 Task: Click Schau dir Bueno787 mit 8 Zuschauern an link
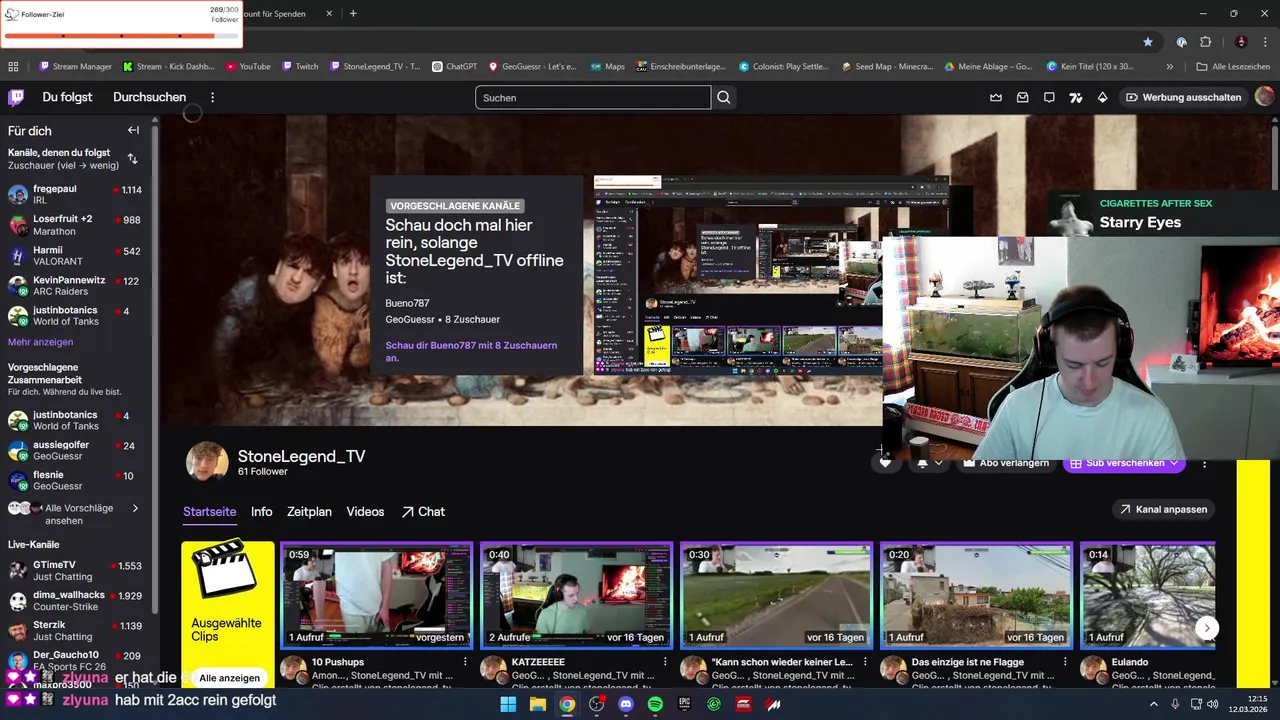pos(471,351)
